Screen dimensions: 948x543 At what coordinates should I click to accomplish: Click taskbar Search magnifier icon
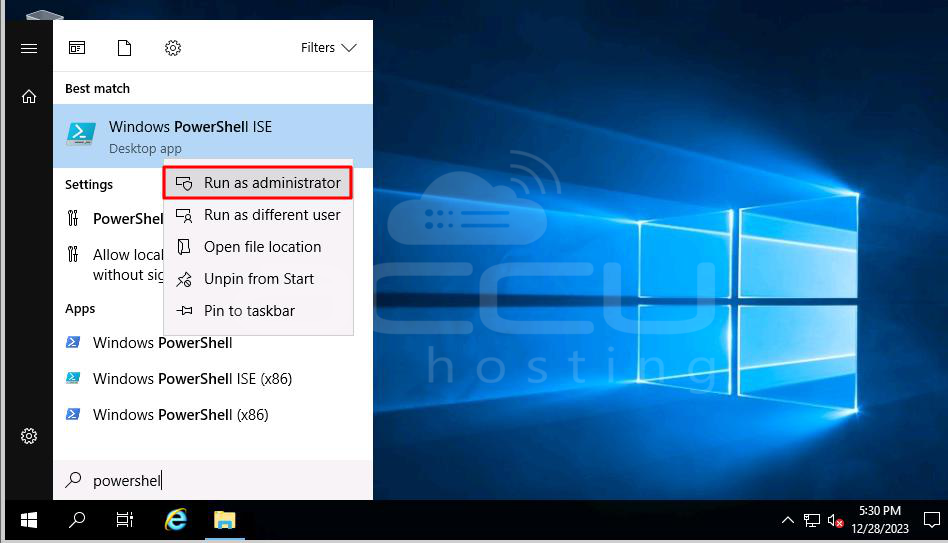click(77, 519)
